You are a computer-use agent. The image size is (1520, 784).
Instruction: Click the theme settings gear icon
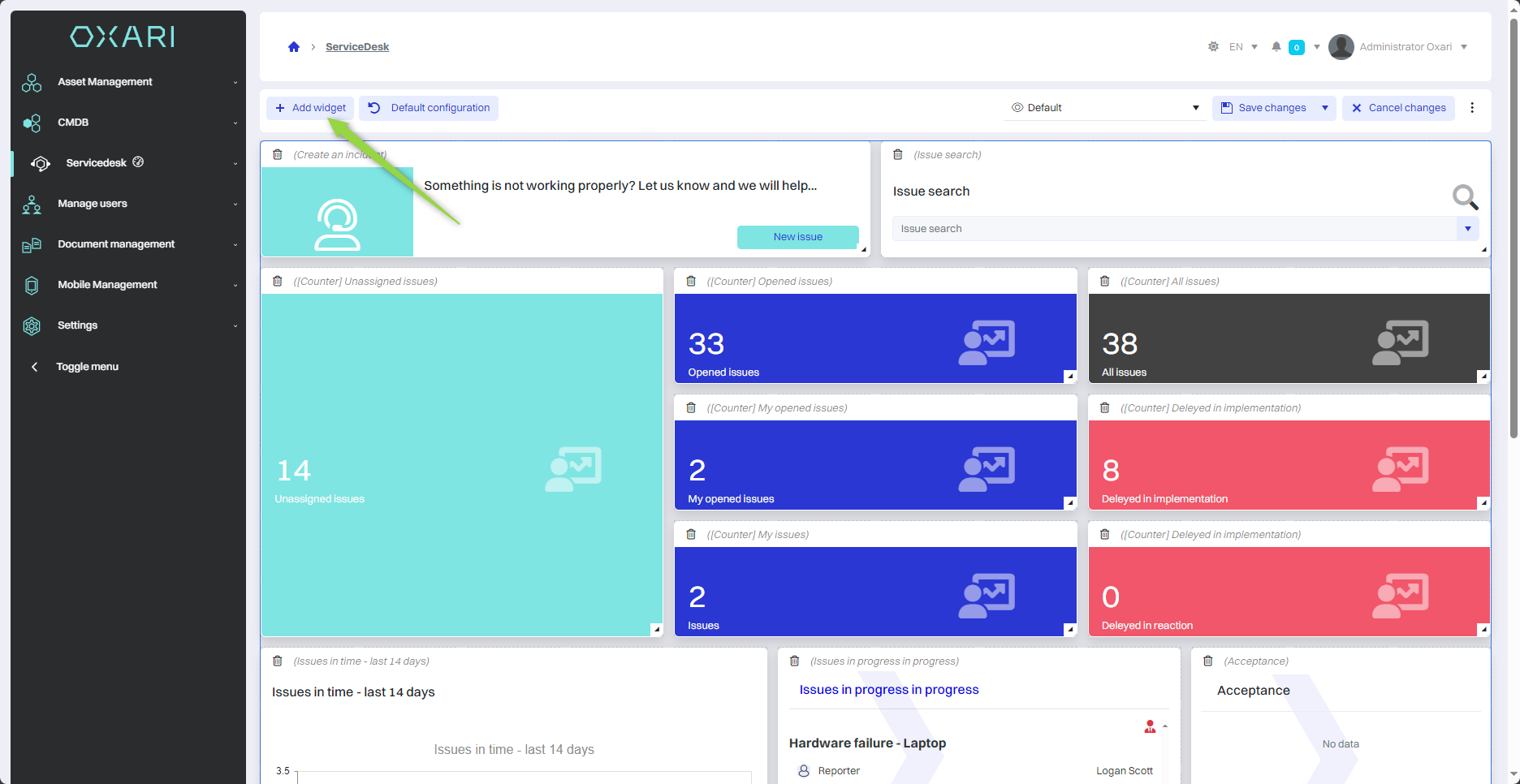point(1213,47)
